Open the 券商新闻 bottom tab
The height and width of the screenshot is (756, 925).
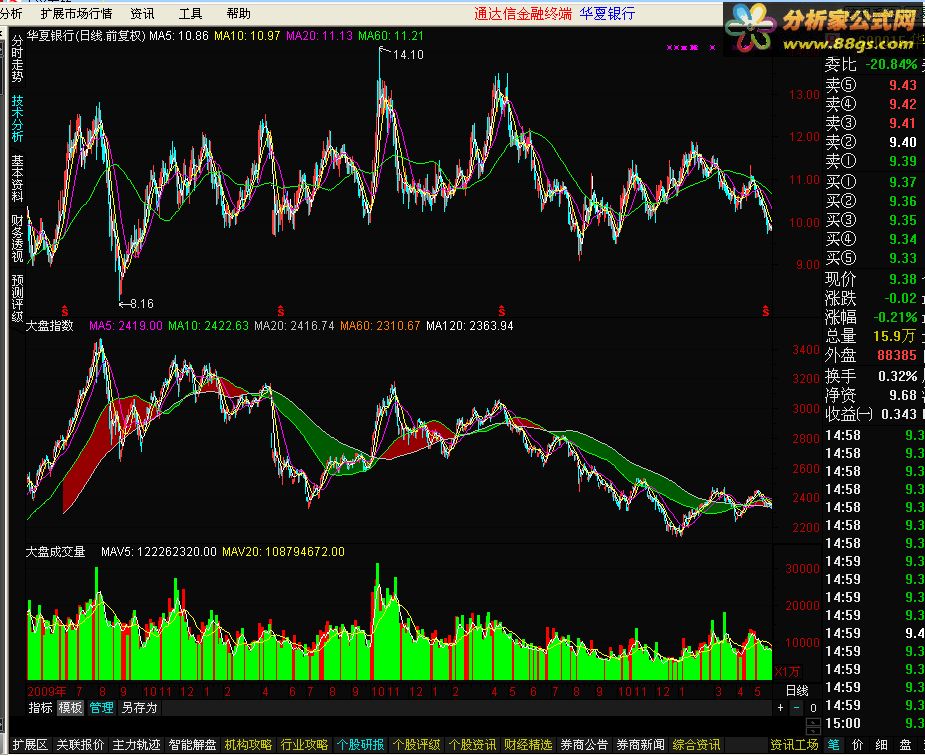(x=640, y=745)
